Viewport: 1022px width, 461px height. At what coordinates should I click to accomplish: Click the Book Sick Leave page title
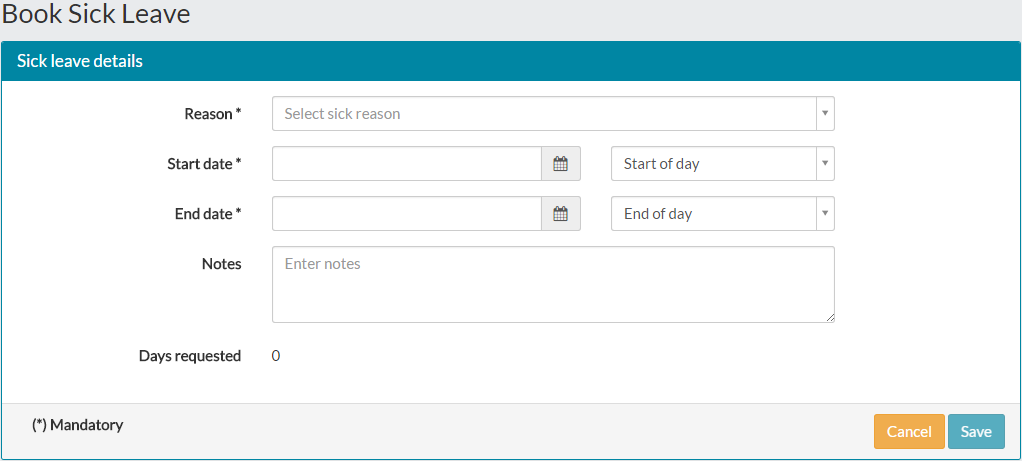click(96, 14)
